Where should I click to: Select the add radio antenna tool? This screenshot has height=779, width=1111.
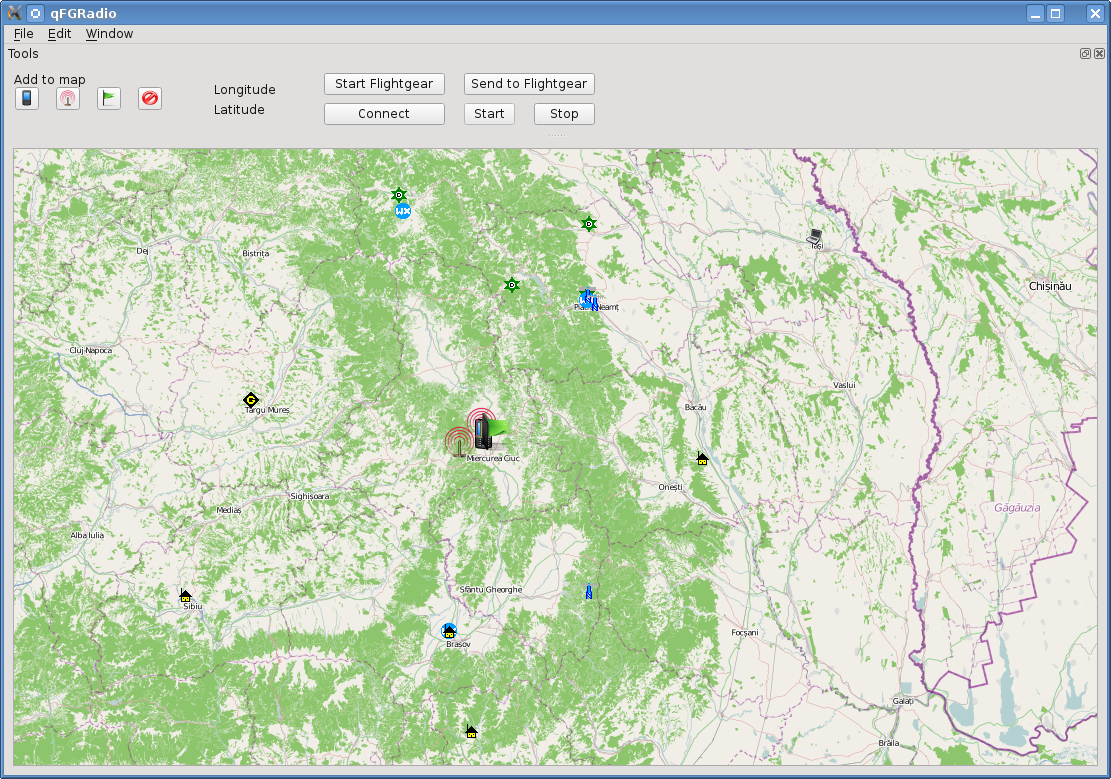pos(68,98)
